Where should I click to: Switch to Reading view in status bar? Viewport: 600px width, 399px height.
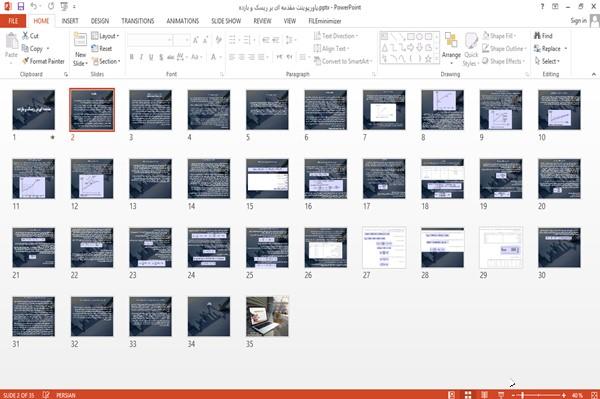coord(484,395)
